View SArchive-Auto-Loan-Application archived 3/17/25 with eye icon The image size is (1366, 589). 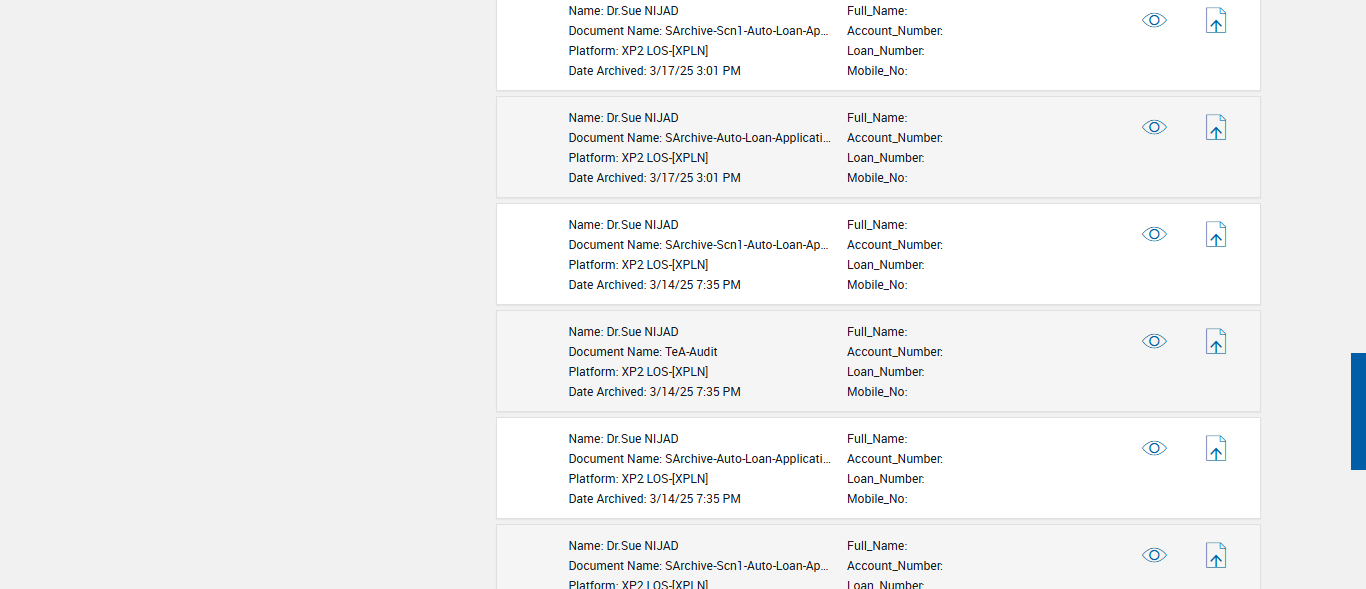pyautogui.click(x=1154, y=127)
